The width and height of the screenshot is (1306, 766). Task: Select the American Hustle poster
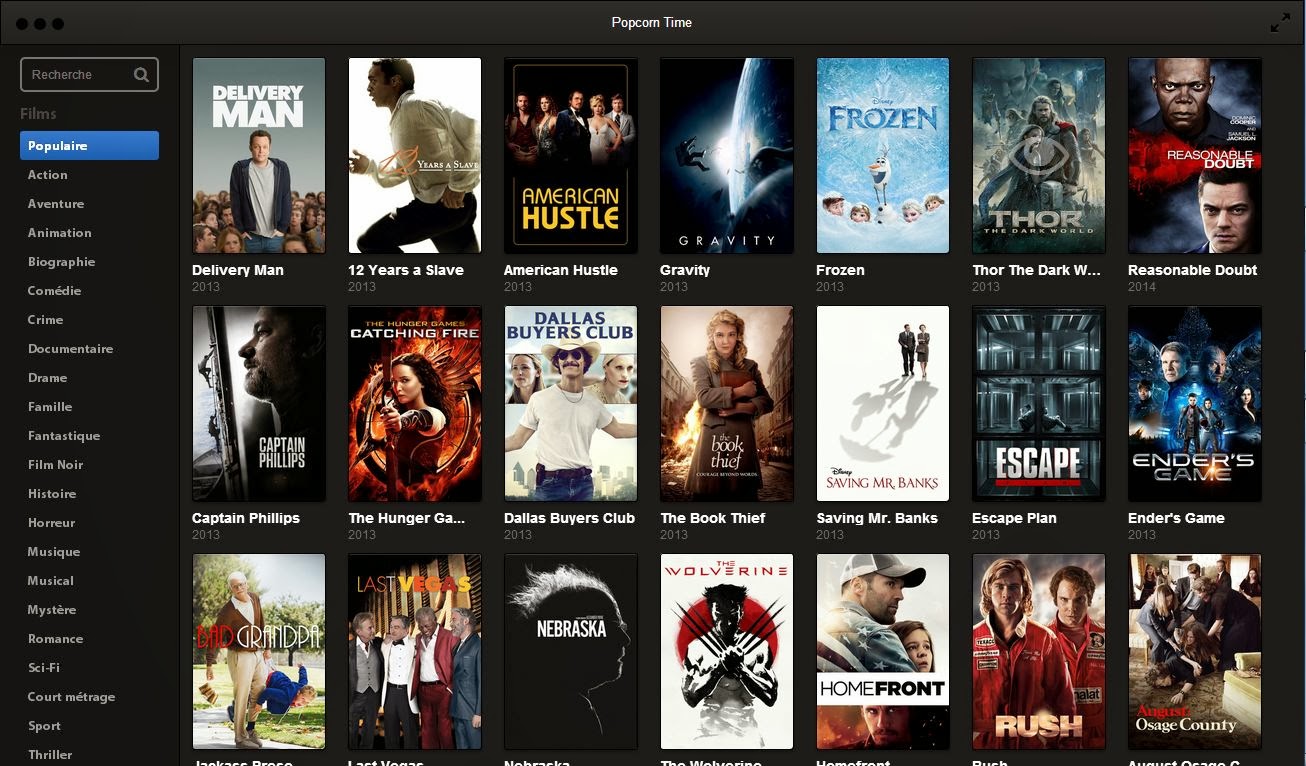[571, 155]
